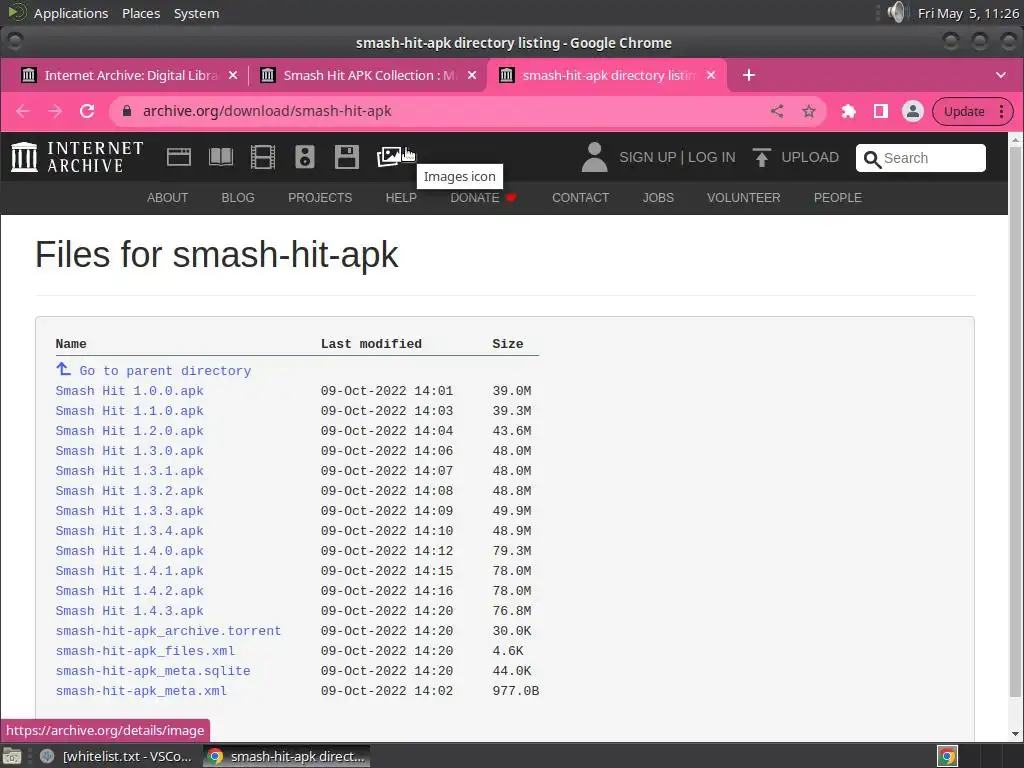Open the Software floppy disk icon
The width and height of the screenshot is (1024, 768).
[x=347, y=157]
